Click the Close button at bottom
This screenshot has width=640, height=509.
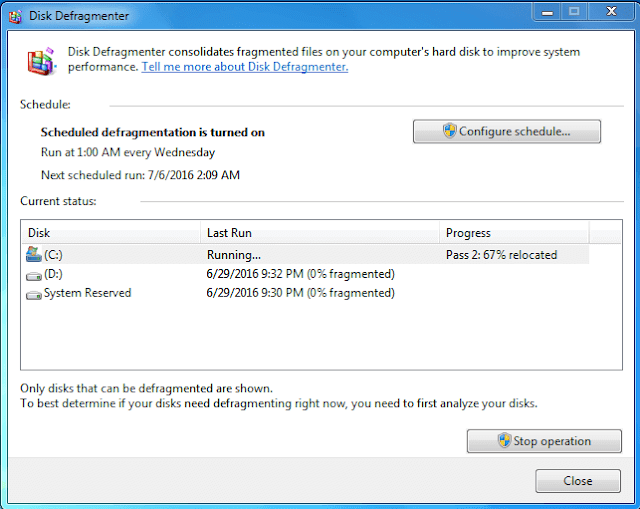(x=578, y=481)
